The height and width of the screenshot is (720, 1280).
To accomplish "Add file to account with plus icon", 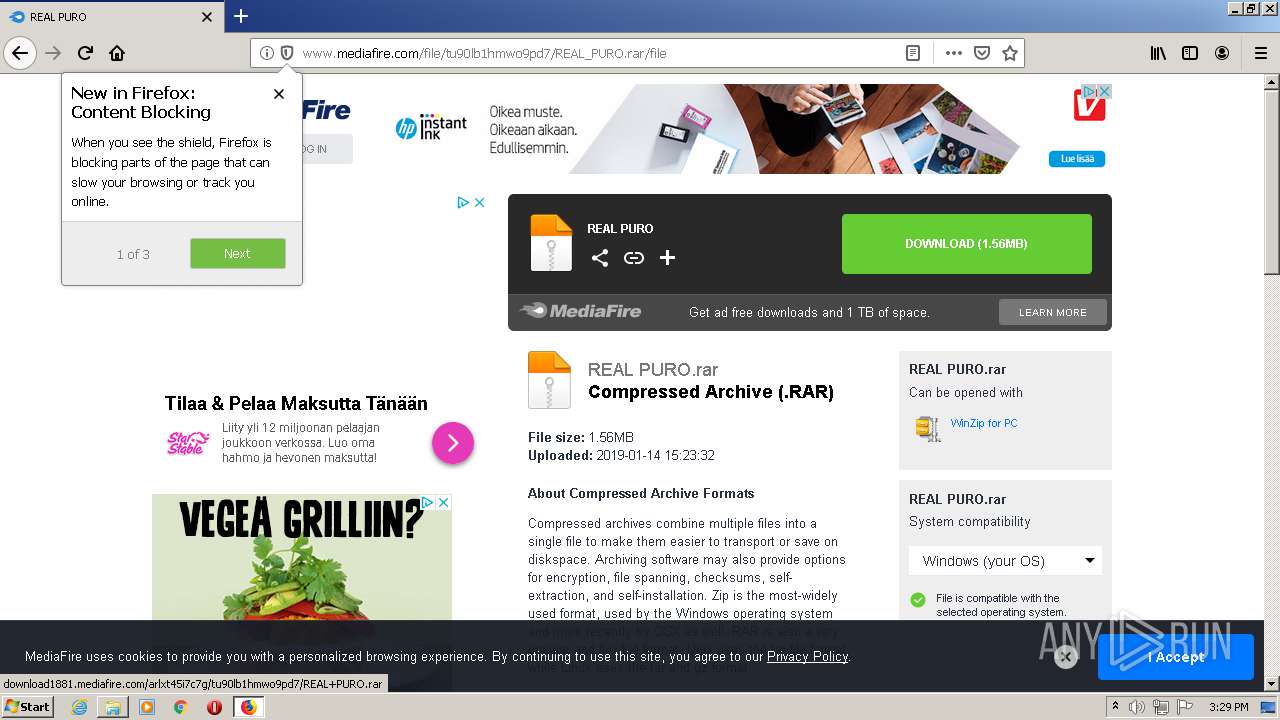I will [668, 258].
